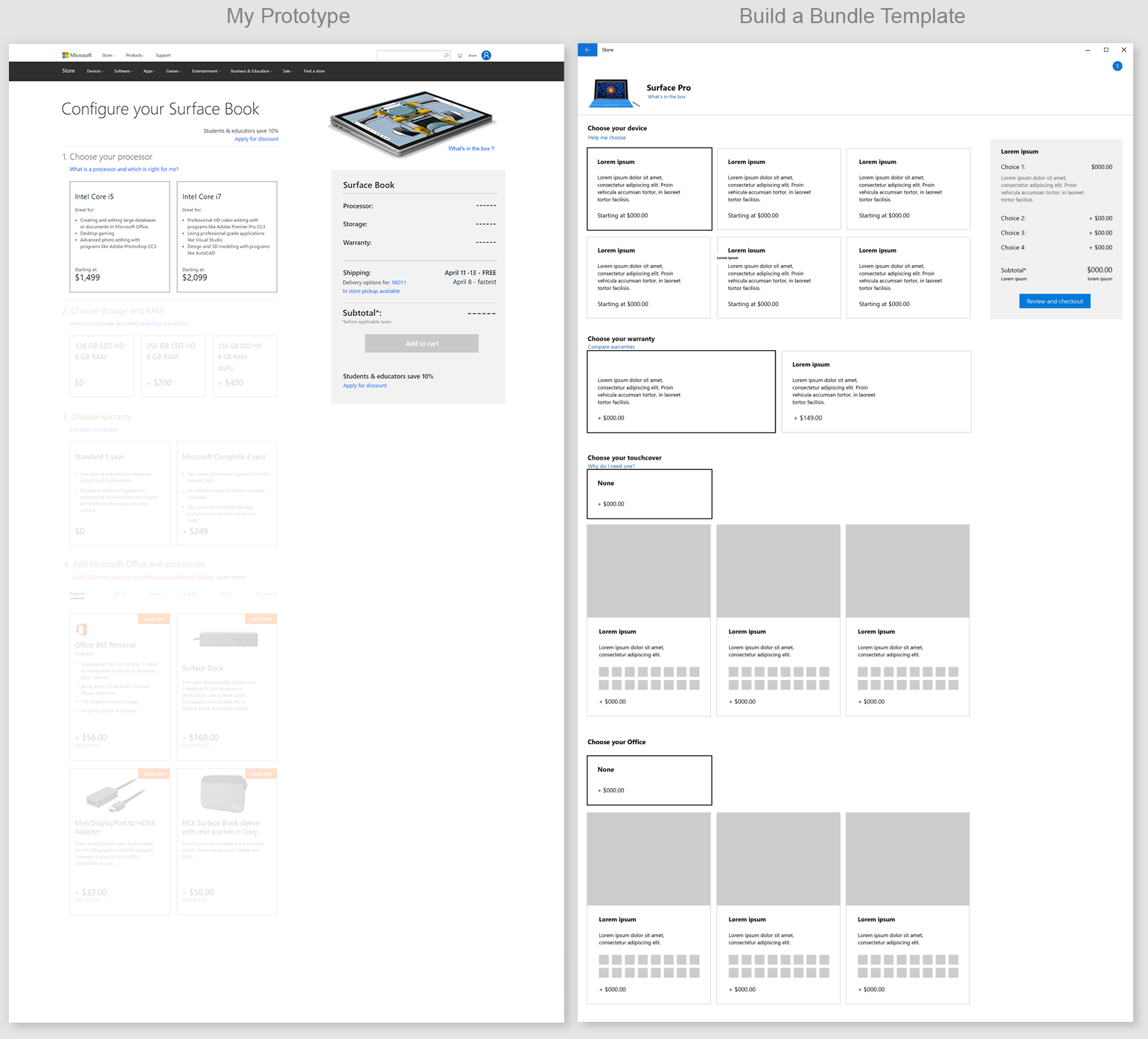Select the 256 GB storage option priced + $200
Viewport: 1148px width, 1039px height.
(173, 366)
